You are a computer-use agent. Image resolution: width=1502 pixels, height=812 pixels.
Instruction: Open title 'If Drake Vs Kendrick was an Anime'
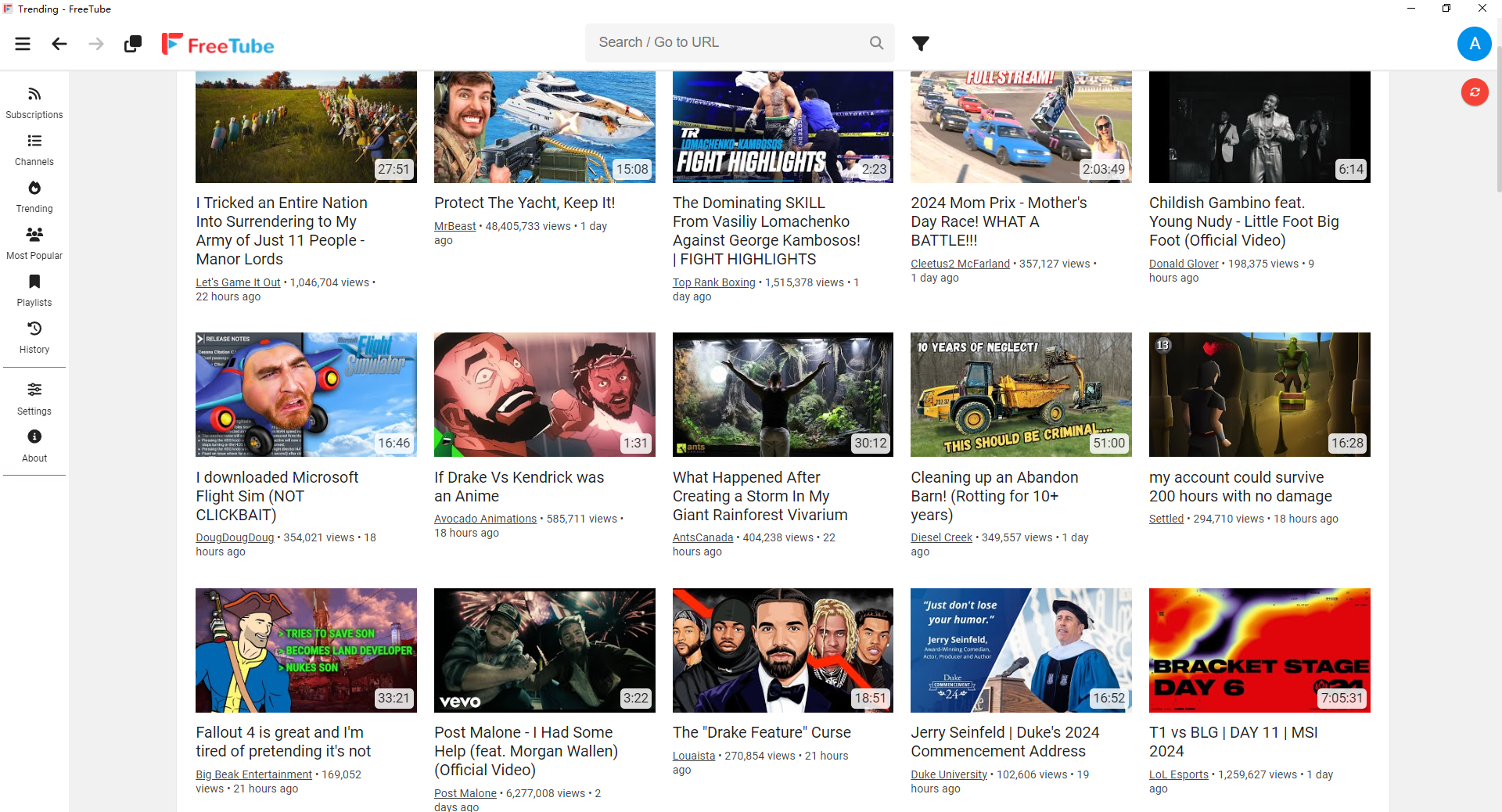tap(519, 487)
